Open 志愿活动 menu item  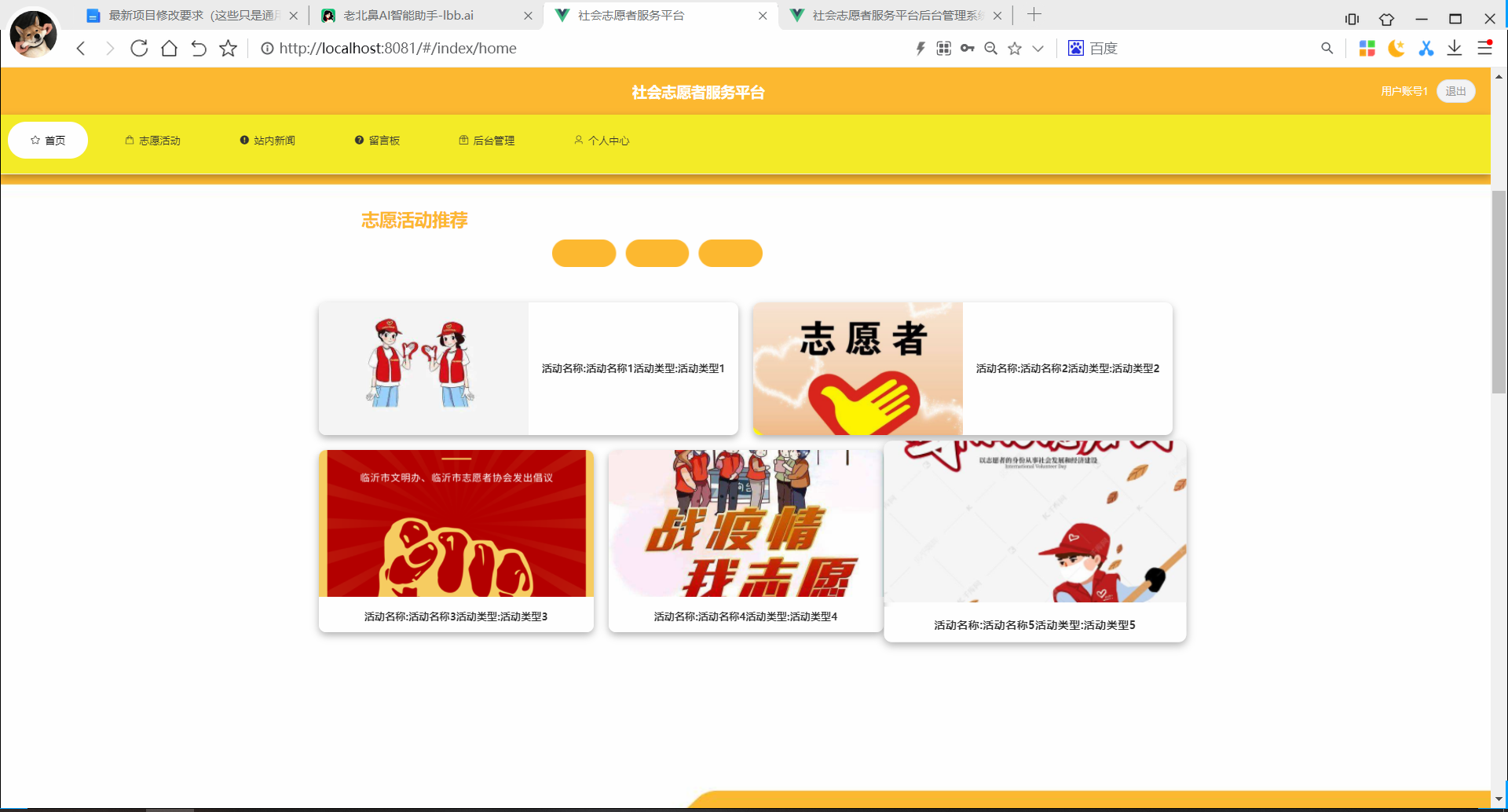[x=153, y=141]
